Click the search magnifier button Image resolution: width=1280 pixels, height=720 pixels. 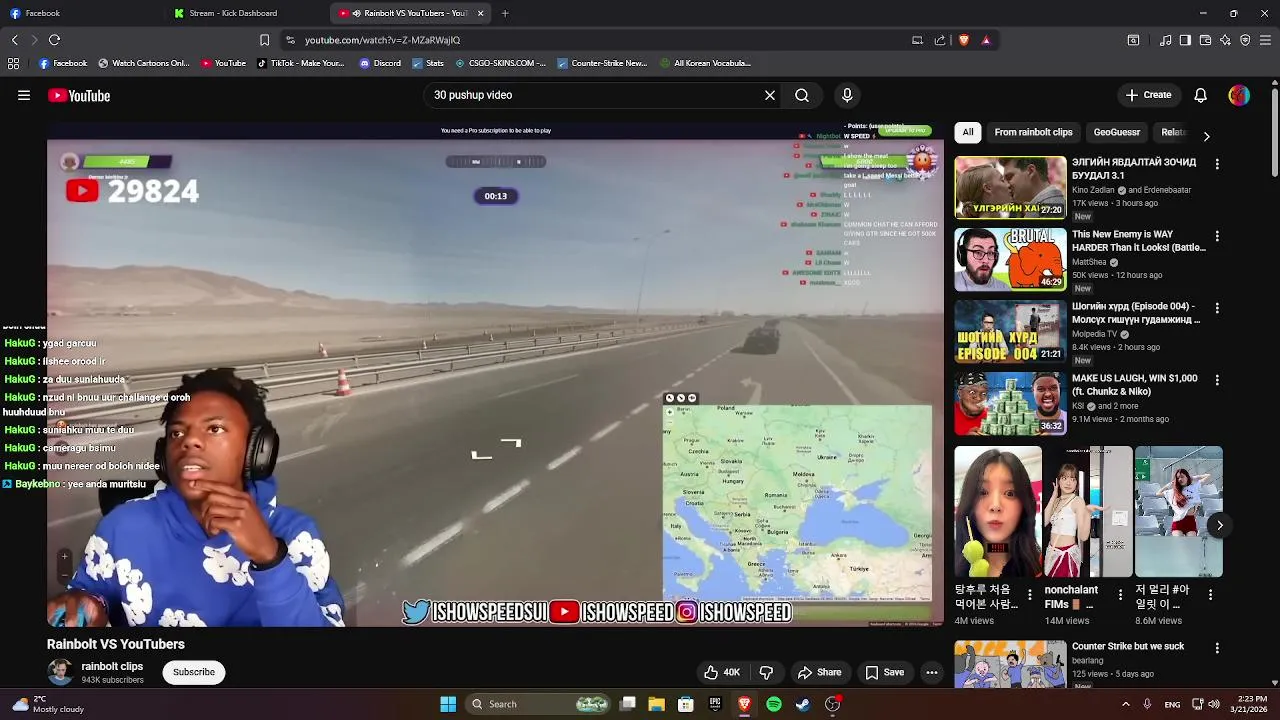[x=802, y=95]
